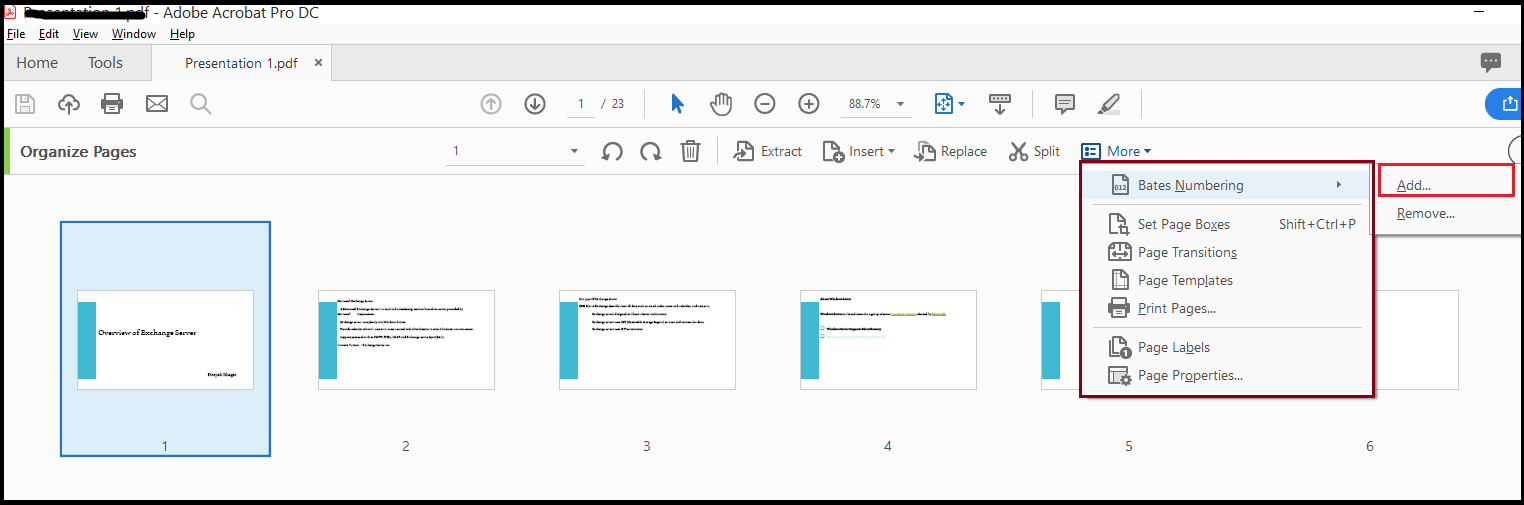Open the Edit menu
1524x505 pixels.
49,34
